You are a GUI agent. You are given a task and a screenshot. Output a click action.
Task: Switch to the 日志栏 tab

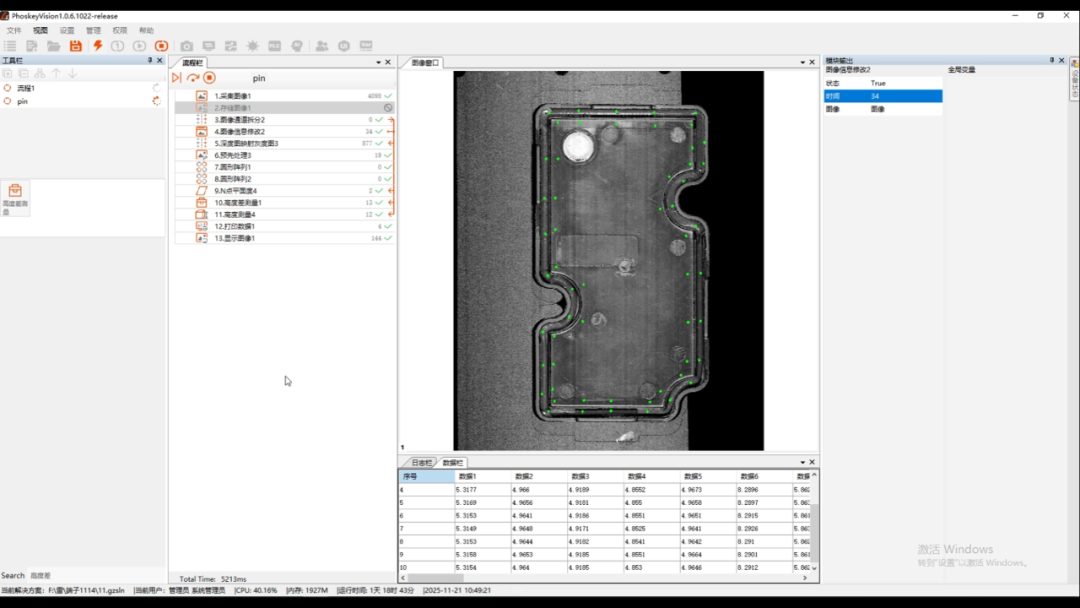click(422, 463)
